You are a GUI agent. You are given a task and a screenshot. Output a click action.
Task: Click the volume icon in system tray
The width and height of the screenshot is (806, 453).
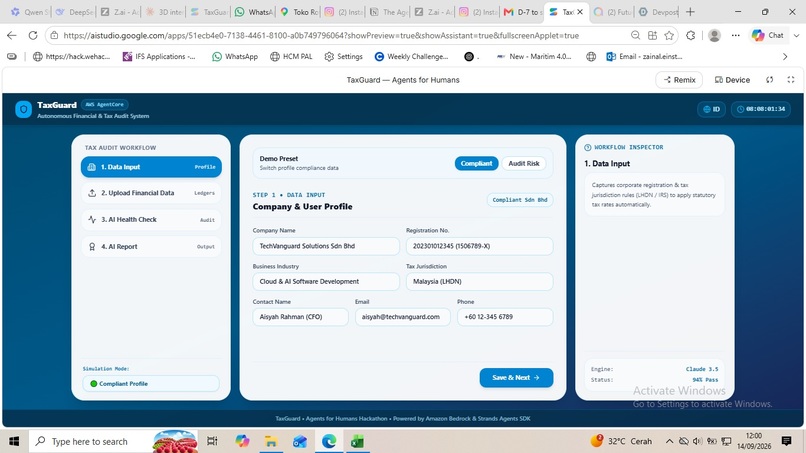coord(697,441)
